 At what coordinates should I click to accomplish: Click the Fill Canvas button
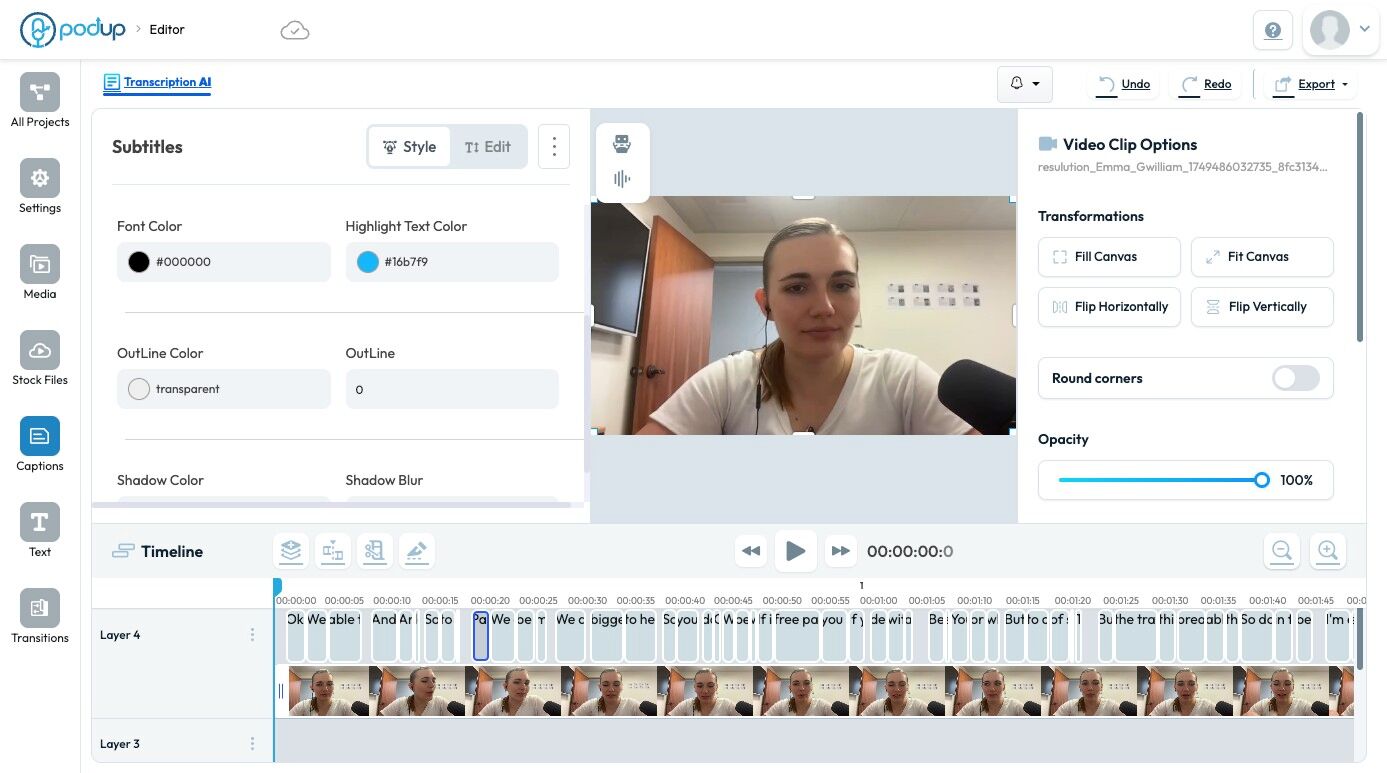click(x=1109, y=257)
